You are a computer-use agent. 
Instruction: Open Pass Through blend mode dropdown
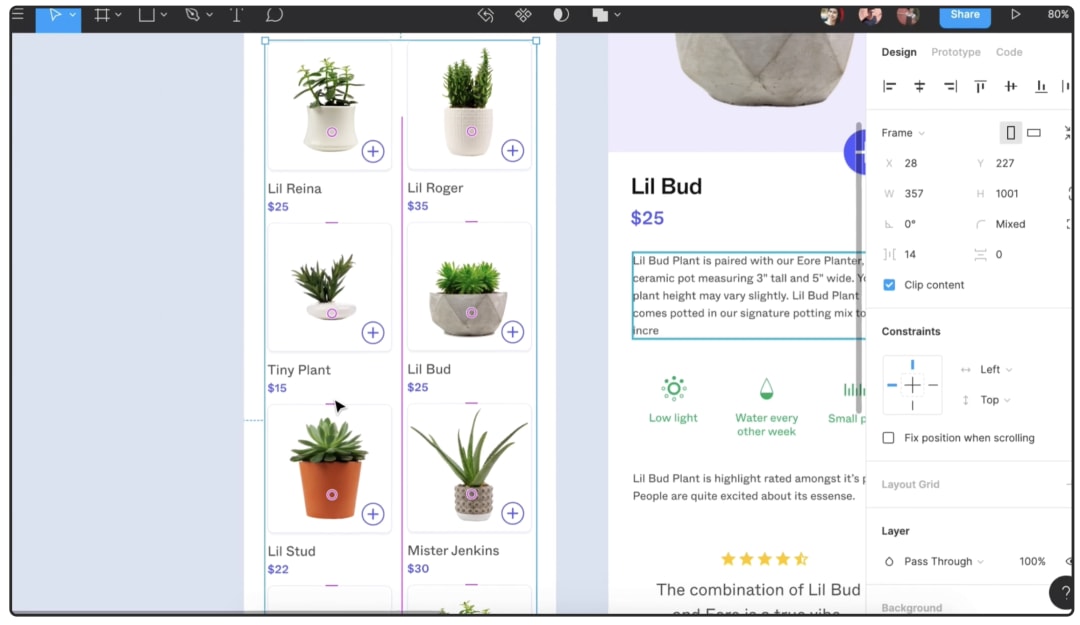point(944,561)
